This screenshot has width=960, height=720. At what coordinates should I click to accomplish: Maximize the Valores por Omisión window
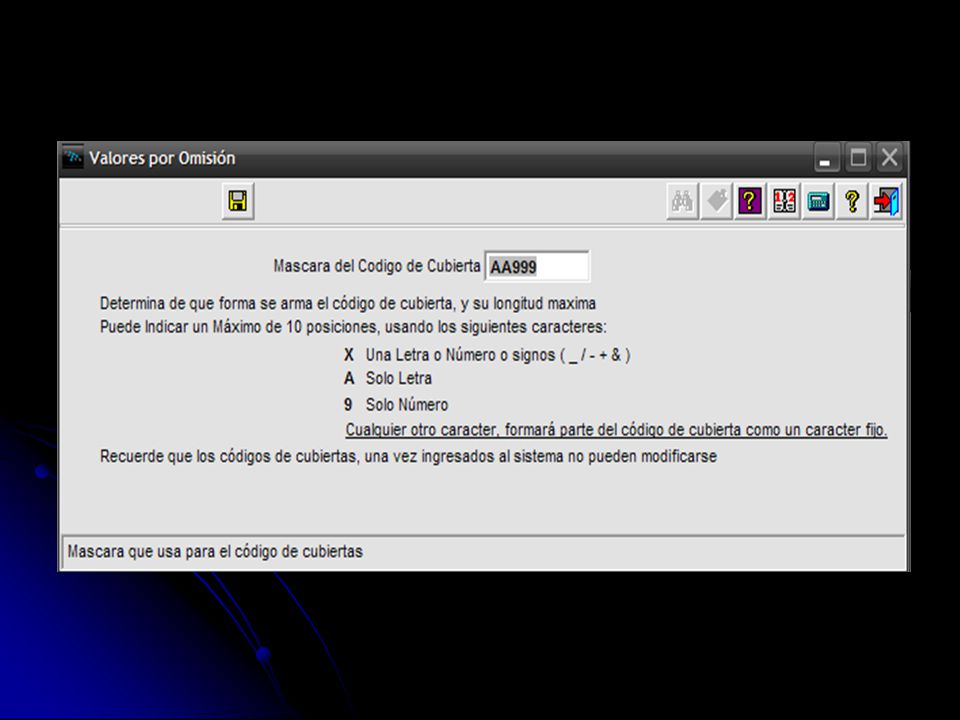(x=858, y=158)
